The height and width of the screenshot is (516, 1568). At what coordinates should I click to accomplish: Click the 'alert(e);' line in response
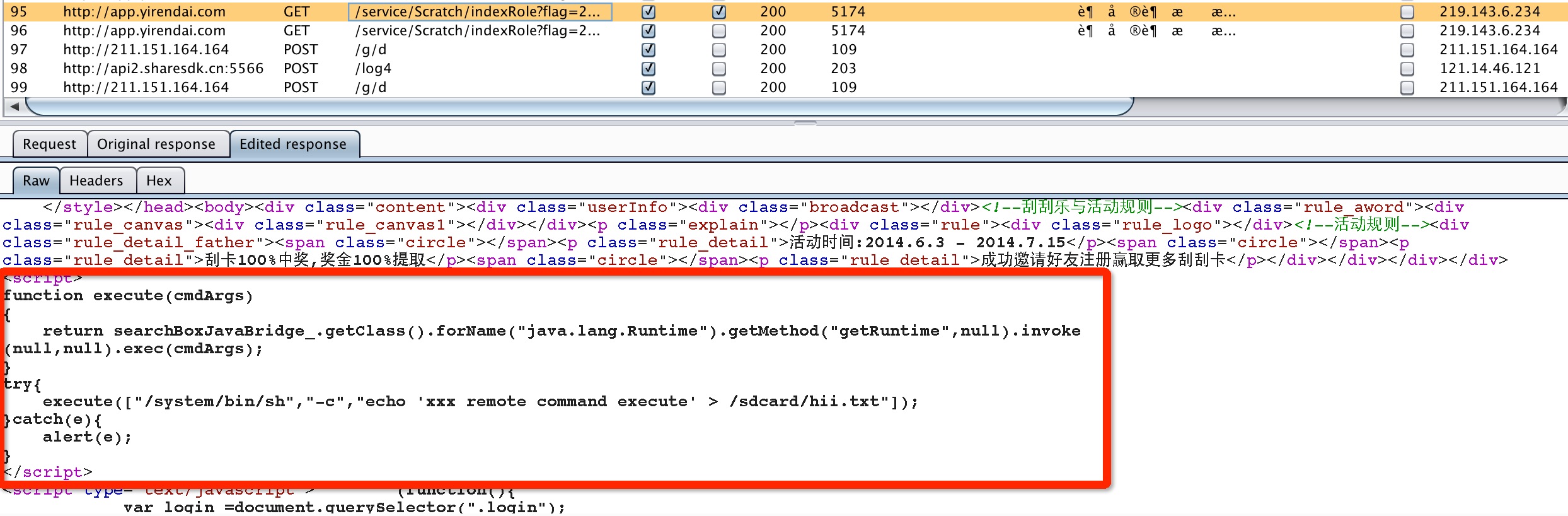coord(88,437)
